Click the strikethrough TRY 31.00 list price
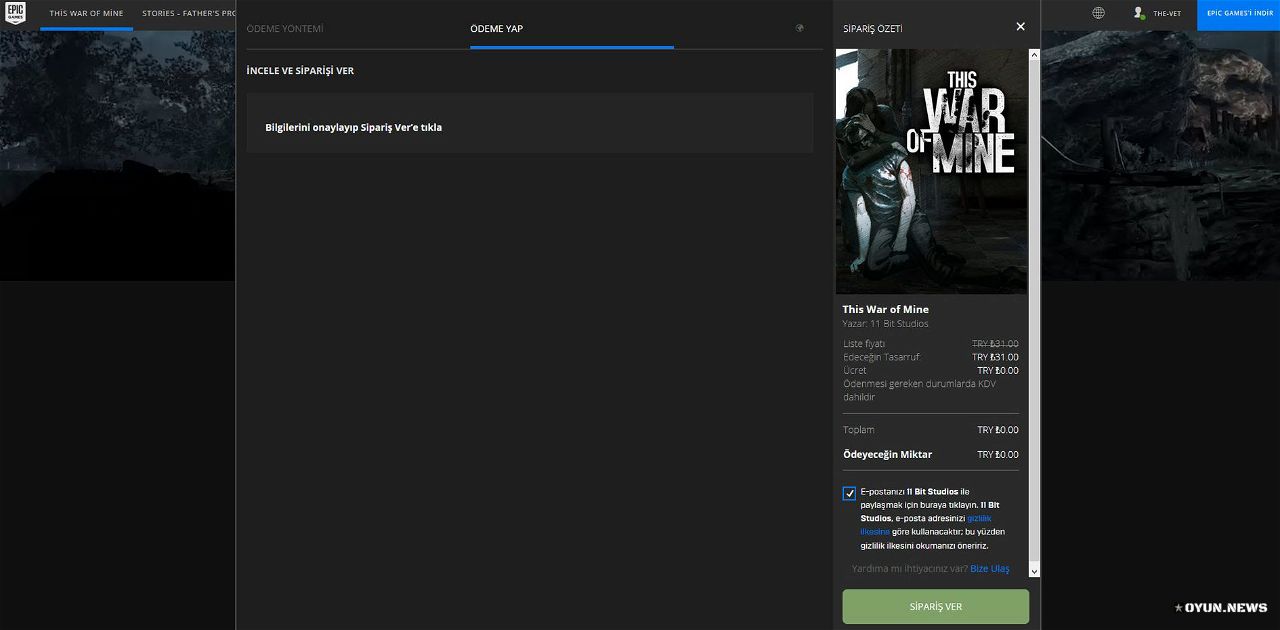The image size is (1280, 630). (995, 344)
